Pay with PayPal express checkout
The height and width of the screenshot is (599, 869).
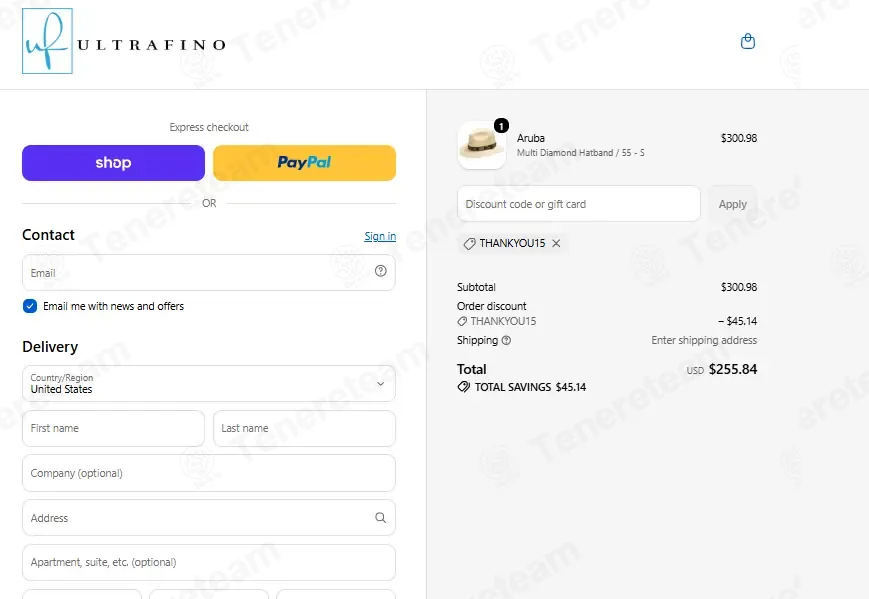(304, 163)
